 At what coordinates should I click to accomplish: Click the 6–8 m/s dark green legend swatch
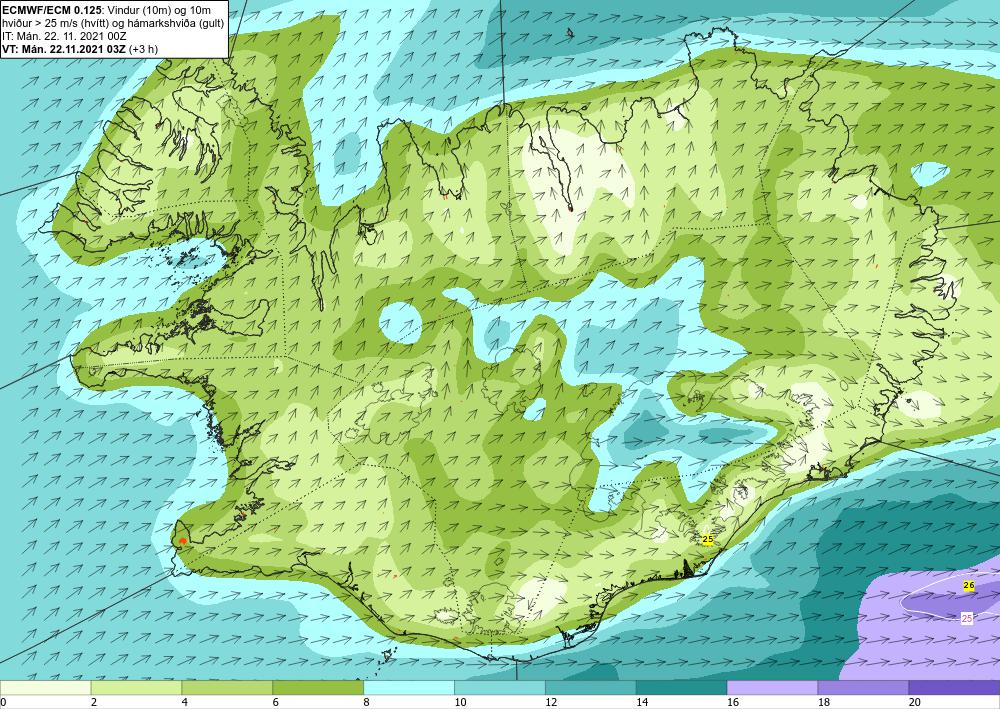318,688
